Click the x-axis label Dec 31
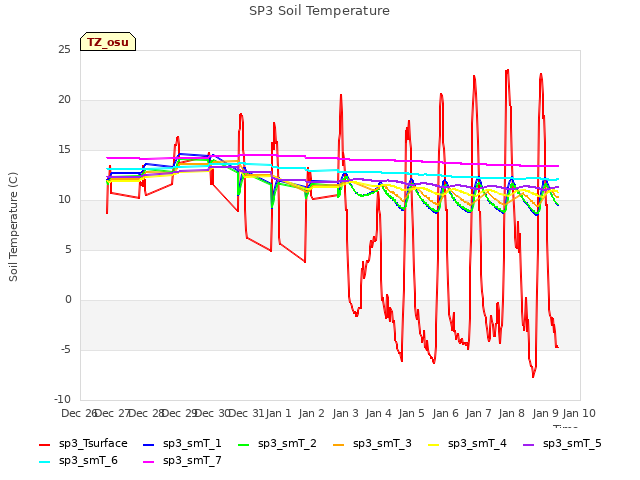640x480 pixels. point(247,413)
